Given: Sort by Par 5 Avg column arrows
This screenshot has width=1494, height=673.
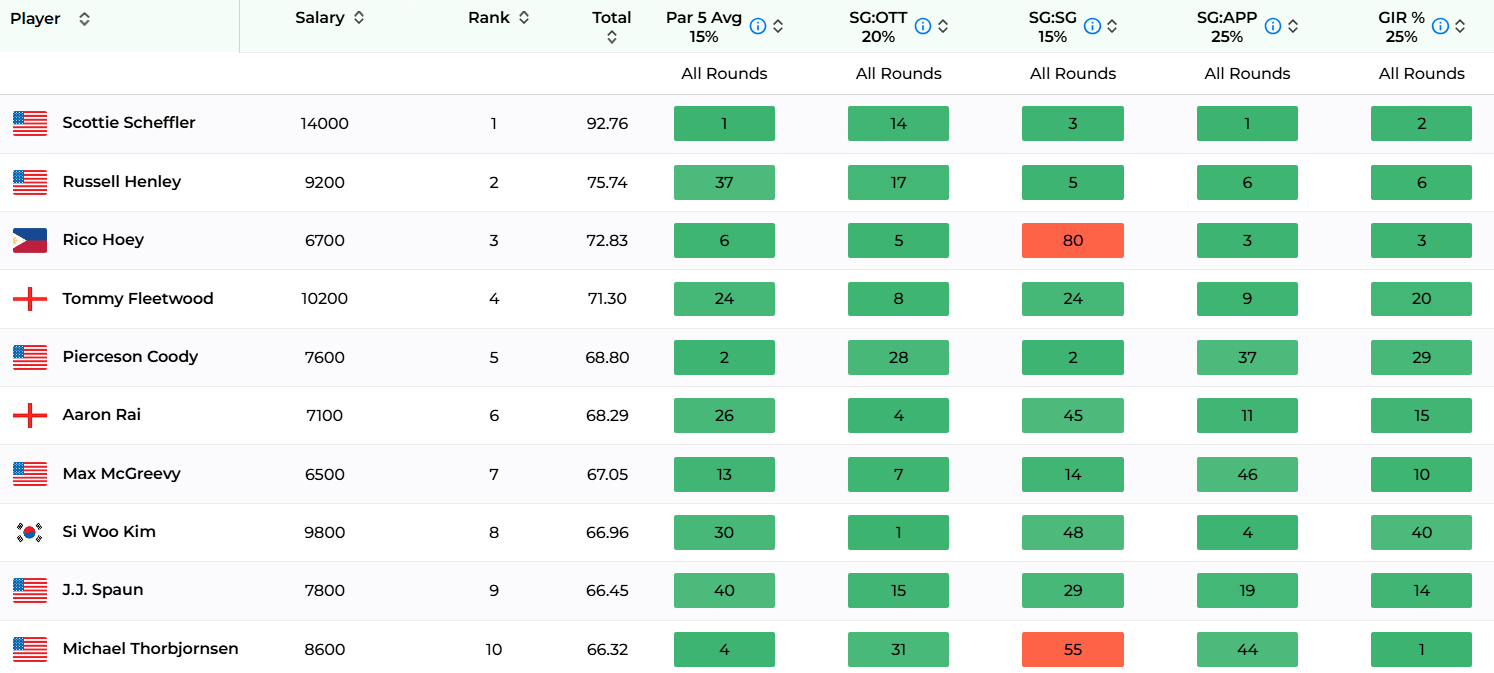Looking at the screenshot, I should pos(778,26).
